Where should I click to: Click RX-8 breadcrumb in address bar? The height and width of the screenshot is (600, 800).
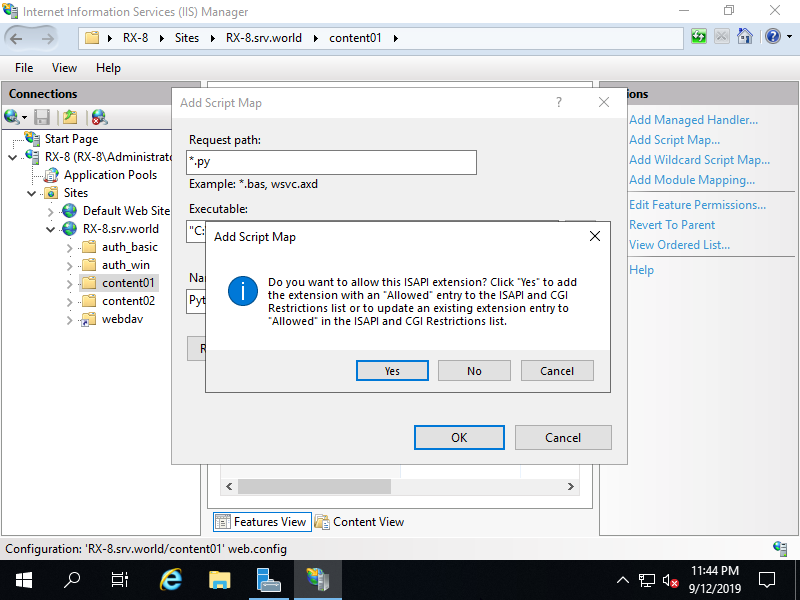(x=135, y=38)
